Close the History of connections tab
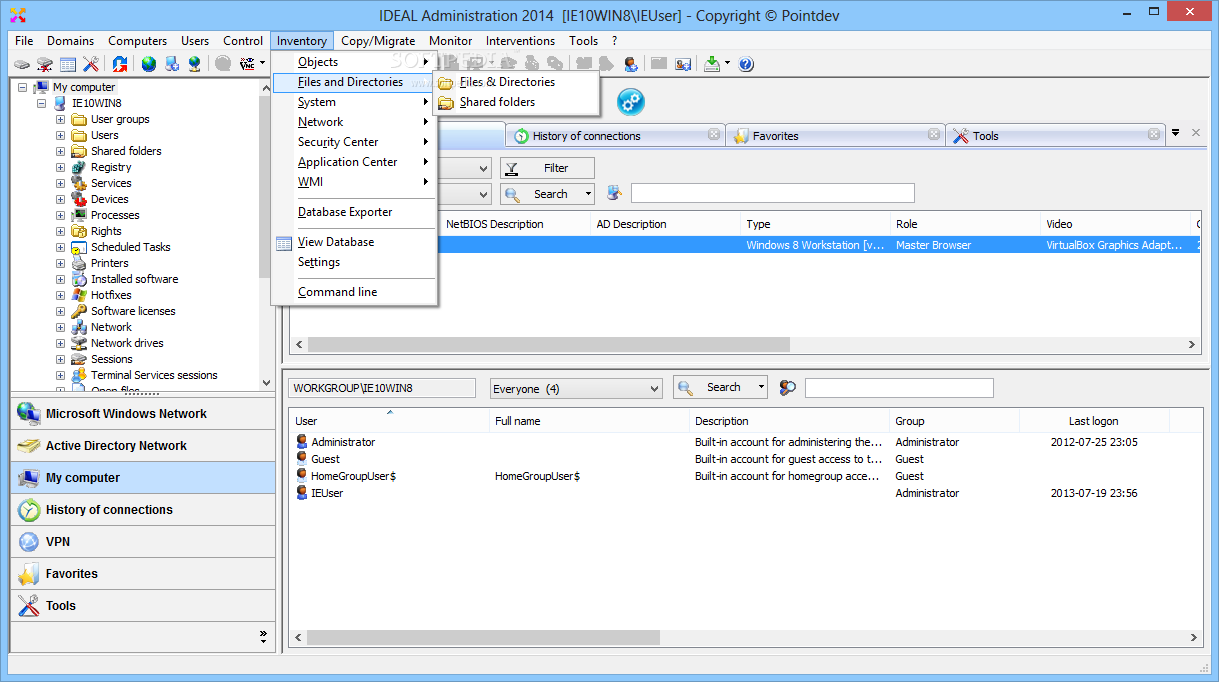 point(714,134)
